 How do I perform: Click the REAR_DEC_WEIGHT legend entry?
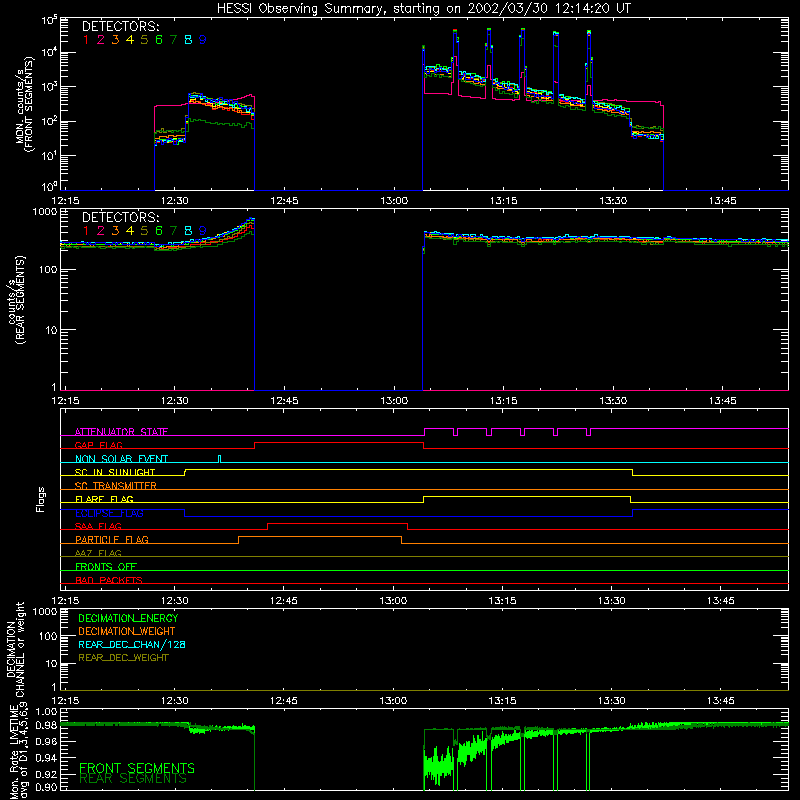pos(123,658)
